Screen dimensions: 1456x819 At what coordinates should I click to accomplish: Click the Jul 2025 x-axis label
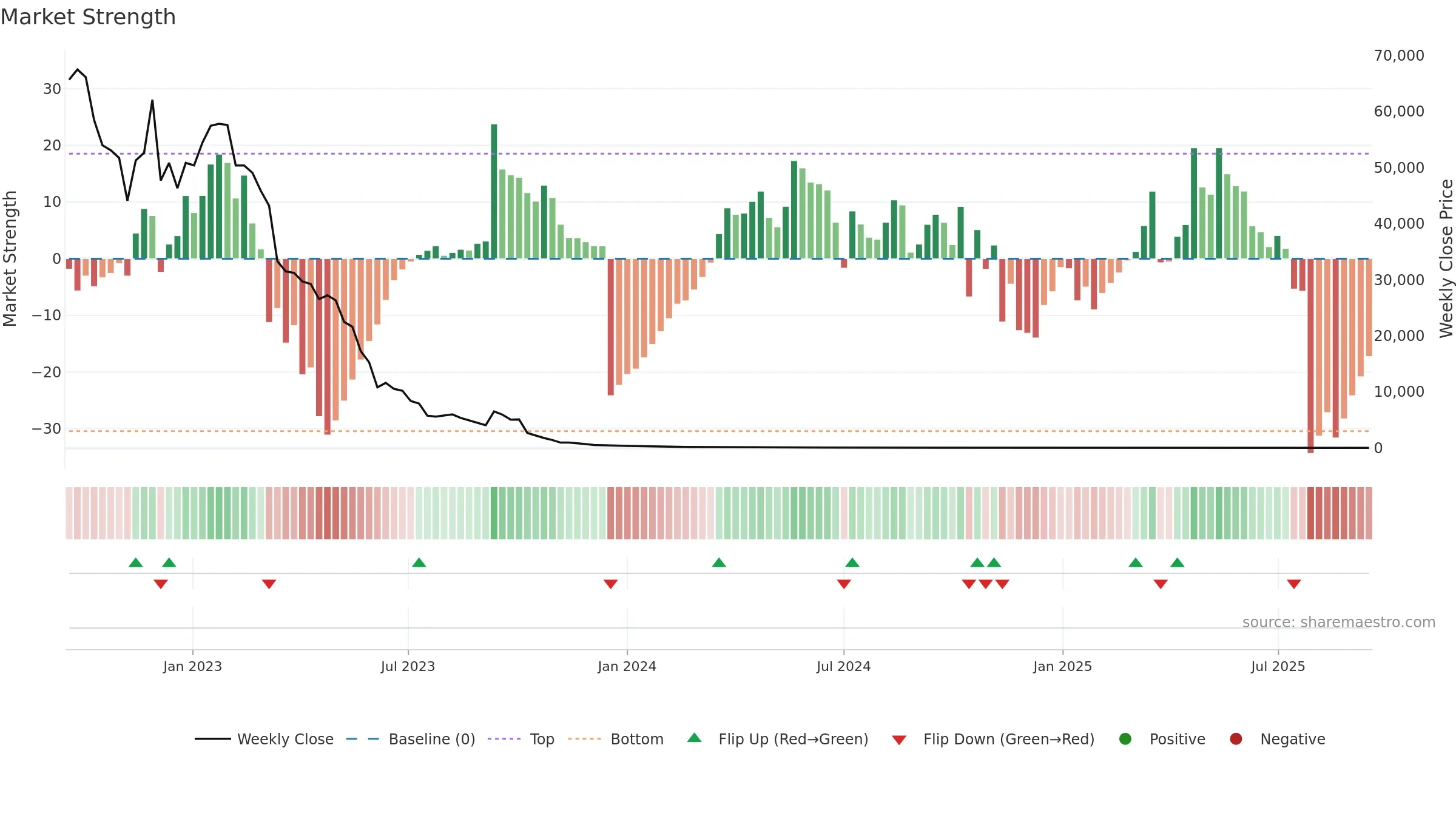pyautogui.click(x=1278, y=666)
